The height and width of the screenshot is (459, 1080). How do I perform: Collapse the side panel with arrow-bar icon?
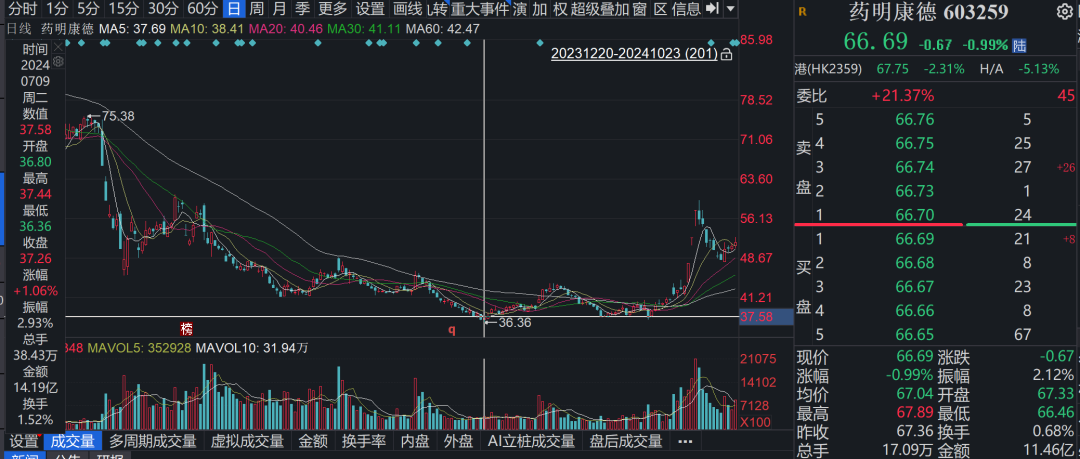pos(714,8)
